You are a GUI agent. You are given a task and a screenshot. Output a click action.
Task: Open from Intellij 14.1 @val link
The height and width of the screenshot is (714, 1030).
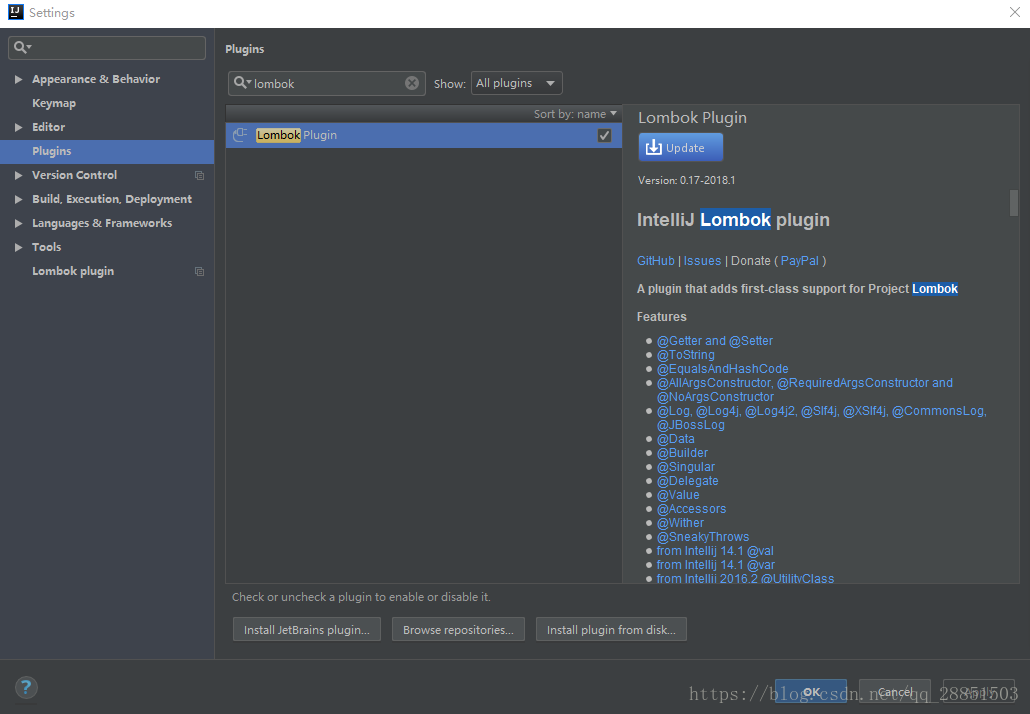[715, 551]
